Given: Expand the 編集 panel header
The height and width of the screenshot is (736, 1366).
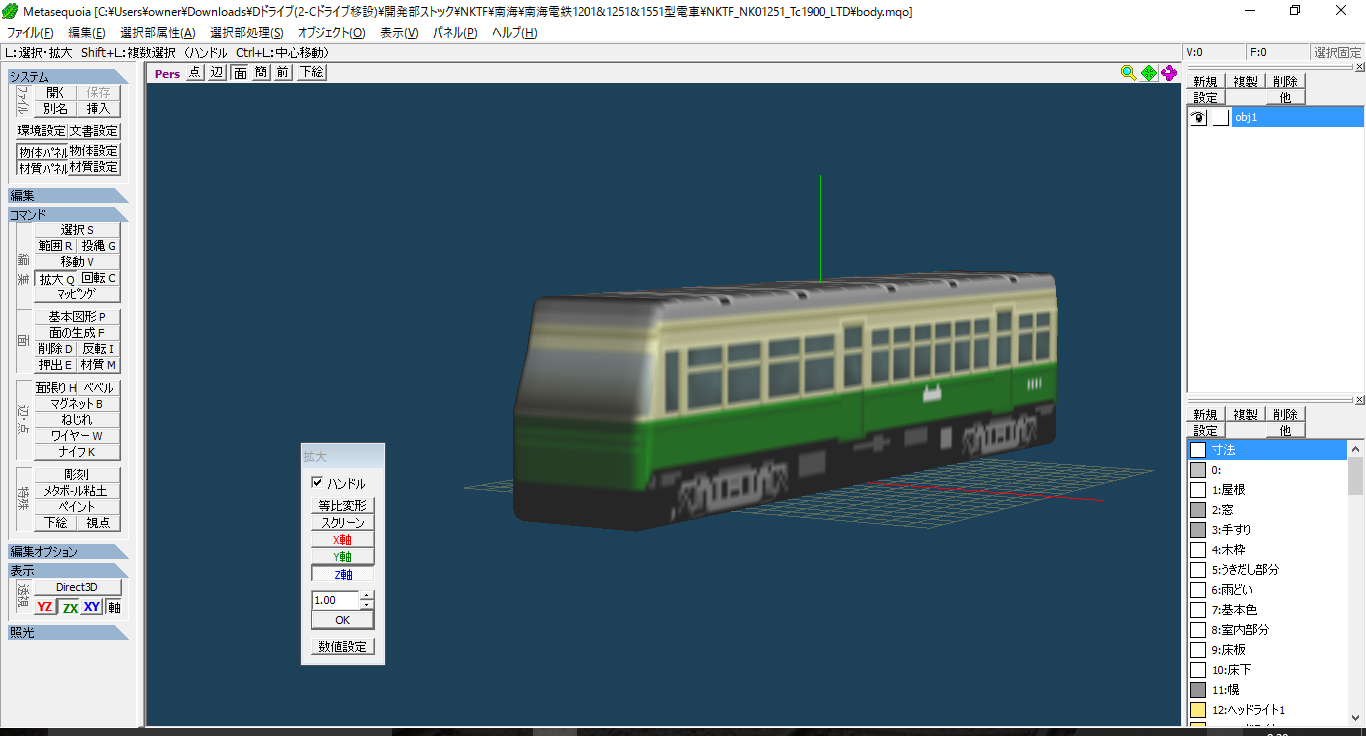Looking at the screenshot, I should (x=68, y=196).
